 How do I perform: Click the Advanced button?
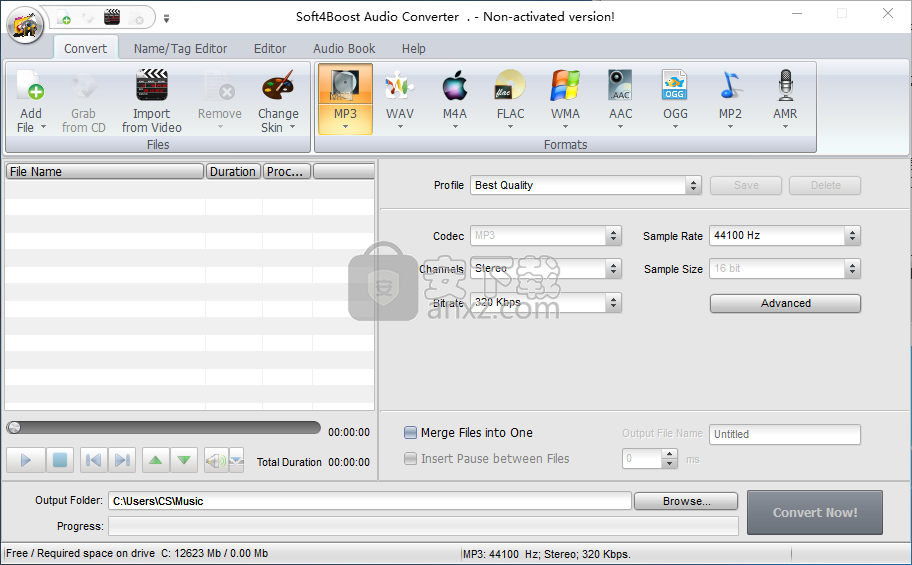click(785, 303)
